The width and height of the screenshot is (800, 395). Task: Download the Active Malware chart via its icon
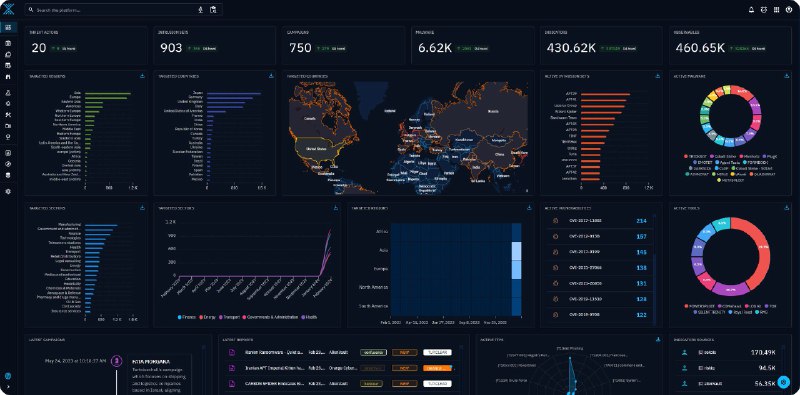coord(786,76)
